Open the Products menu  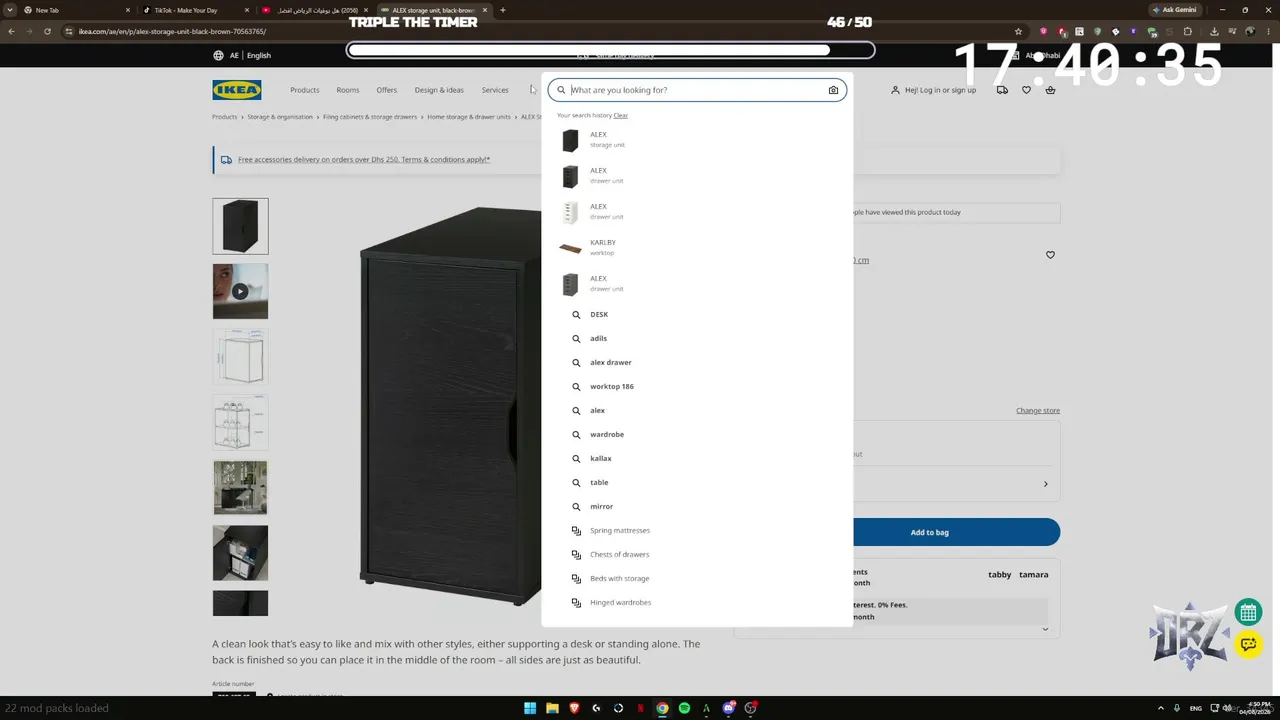[x=305, y=90]
